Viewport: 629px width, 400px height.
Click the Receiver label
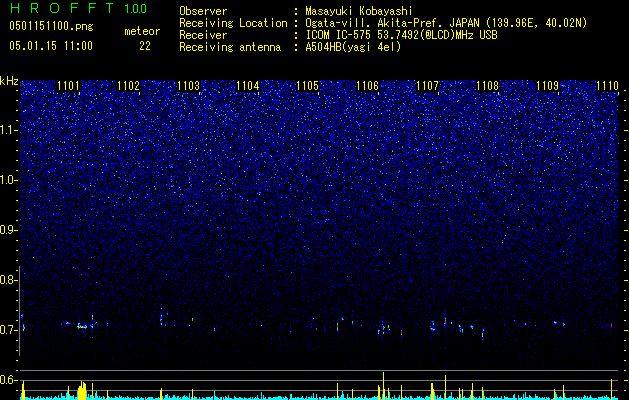(x=203, y=35)
